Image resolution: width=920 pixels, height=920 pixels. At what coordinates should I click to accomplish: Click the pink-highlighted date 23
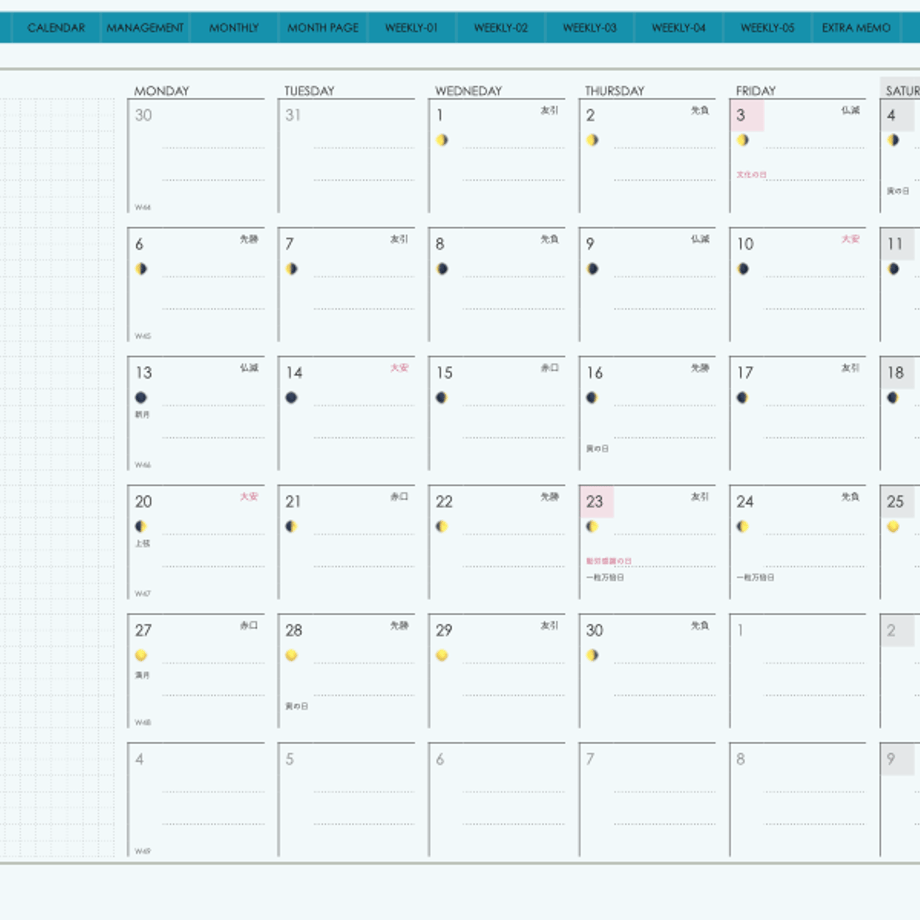[x=597, y=502]
